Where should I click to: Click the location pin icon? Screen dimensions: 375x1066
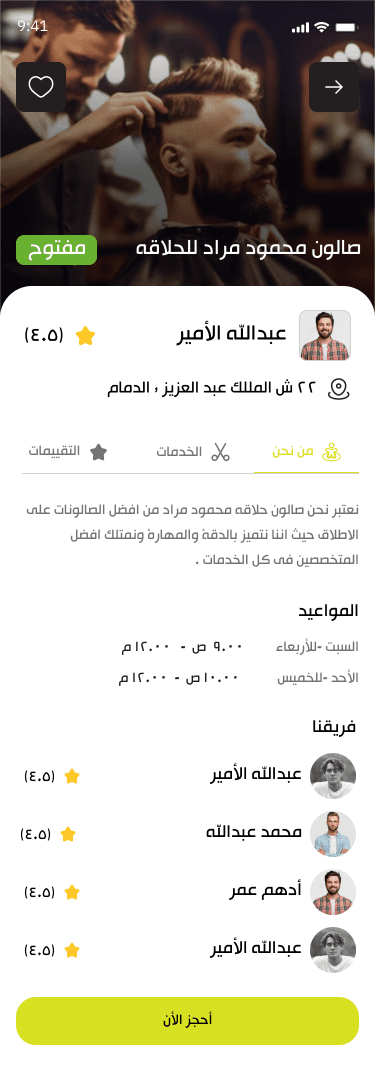coord(338,389)
